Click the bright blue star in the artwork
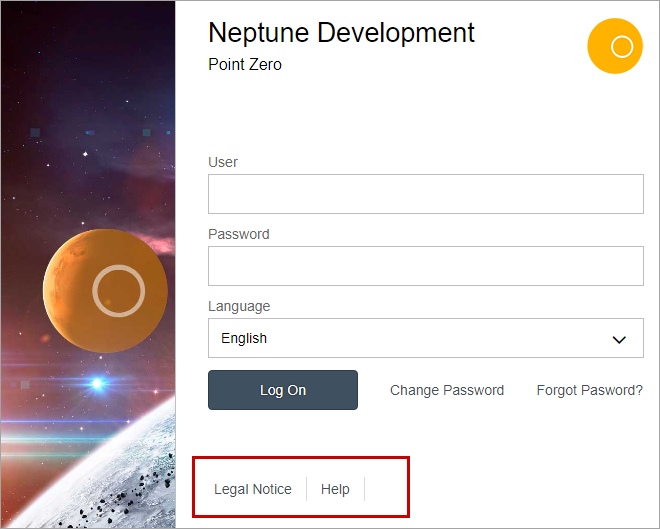Viewport: 660px width, 529px height. click(x=97, y=383)
